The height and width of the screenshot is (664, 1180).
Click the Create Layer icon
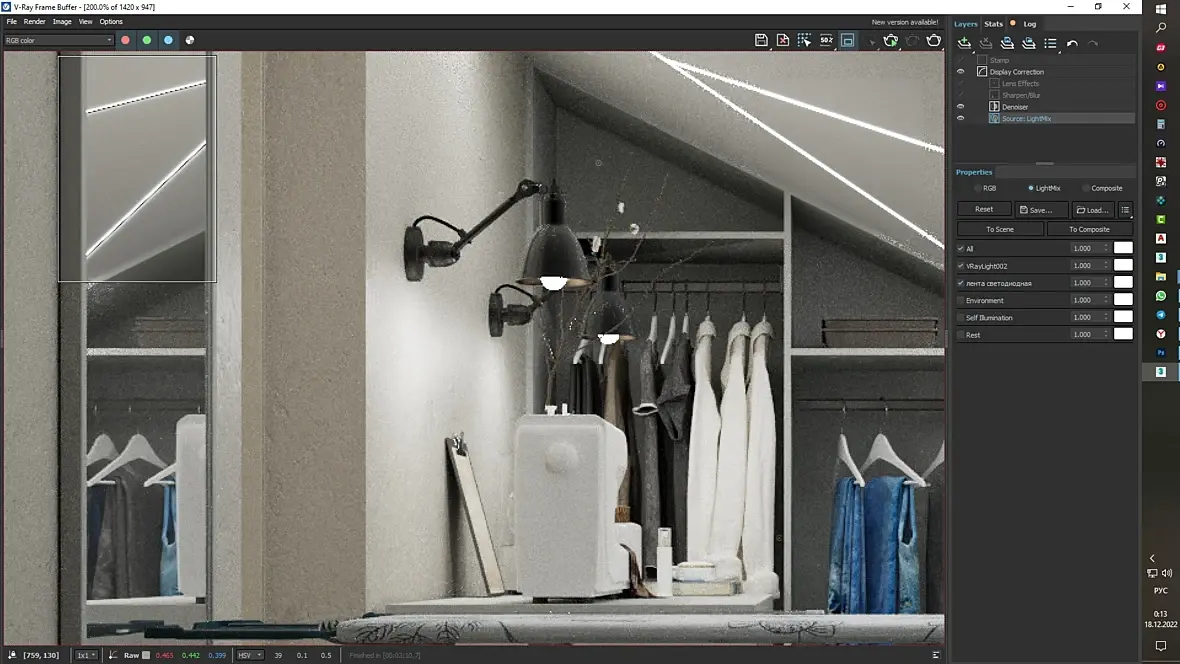964,43
